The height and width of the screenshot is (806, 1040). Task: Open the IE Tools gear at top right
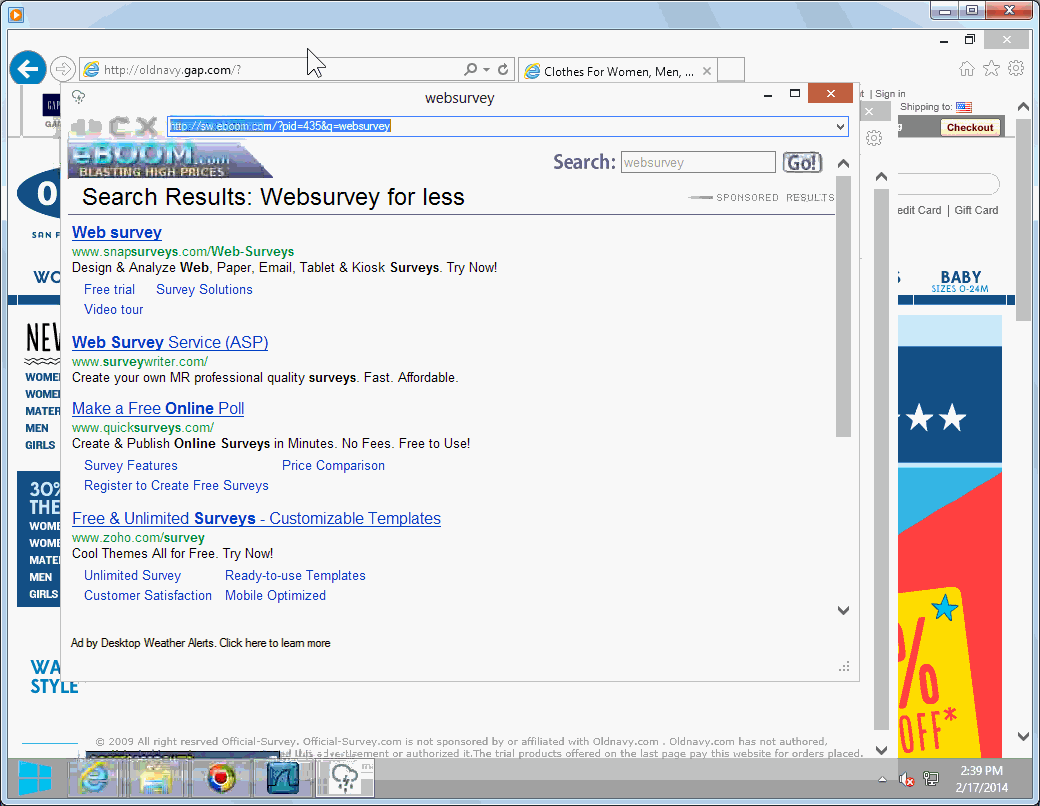click(1015, 68)
